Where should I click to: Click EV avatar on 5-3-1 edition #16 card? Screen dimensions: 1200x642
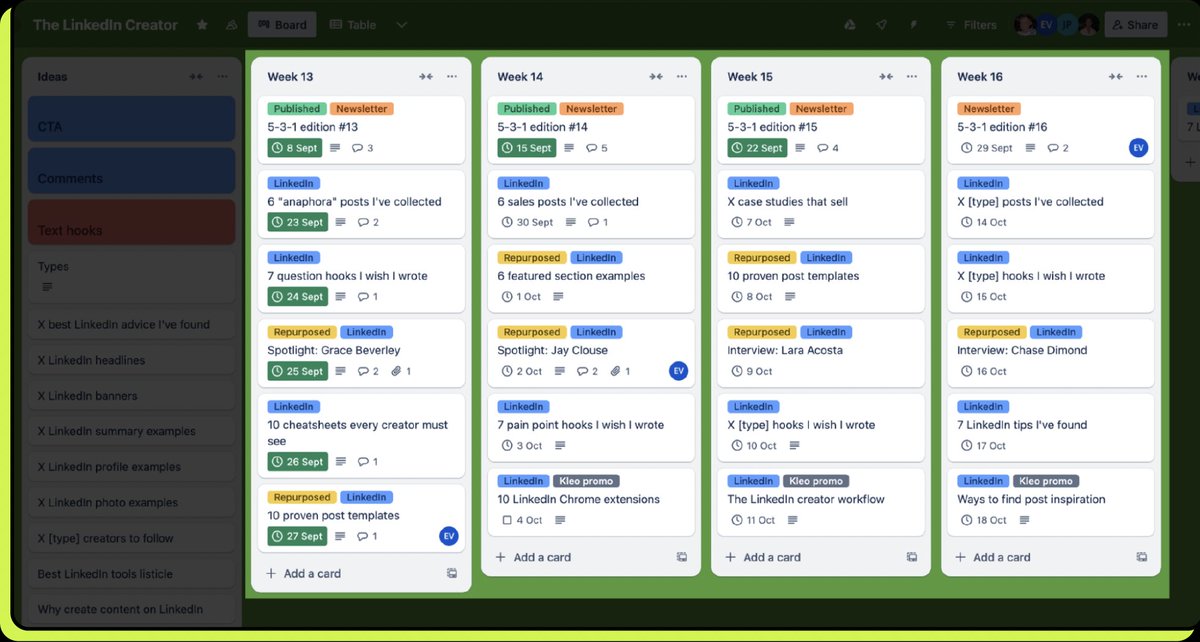click(1138, 148)
